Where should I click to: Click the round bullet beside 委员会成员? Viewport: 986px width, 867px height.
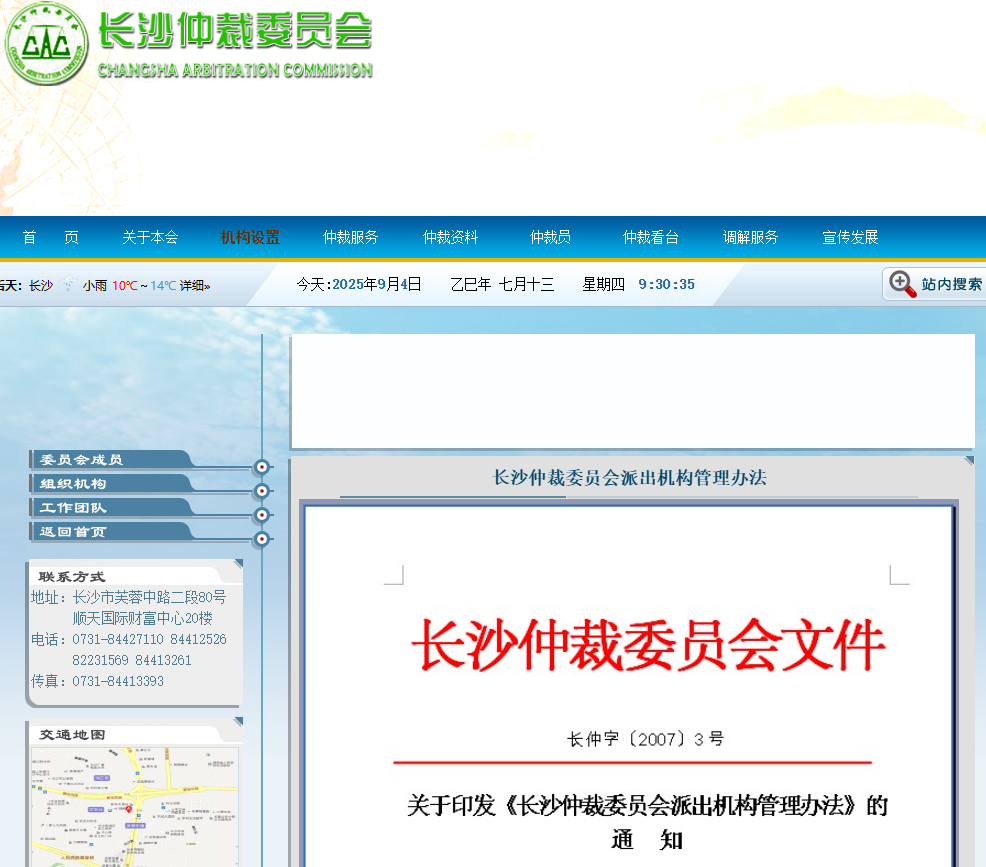coord(262,467)
